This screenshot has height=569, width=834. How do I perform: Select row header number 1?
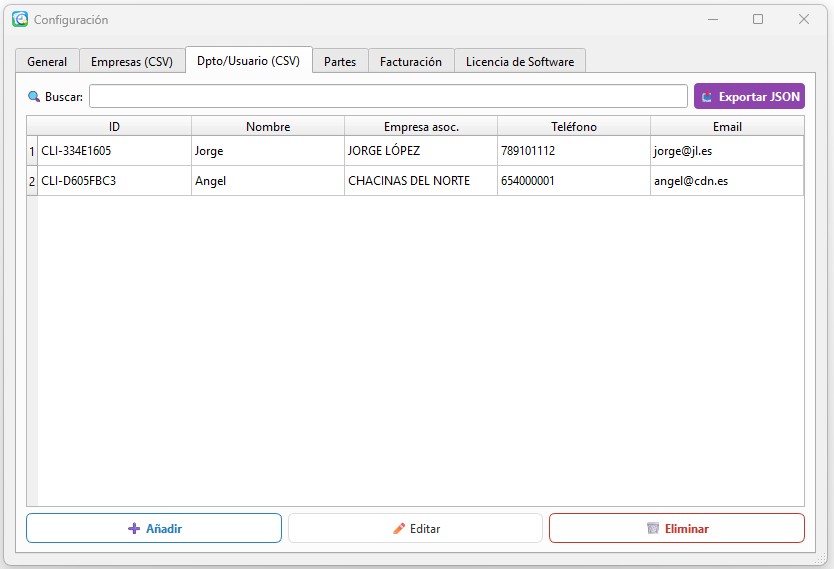32,151
